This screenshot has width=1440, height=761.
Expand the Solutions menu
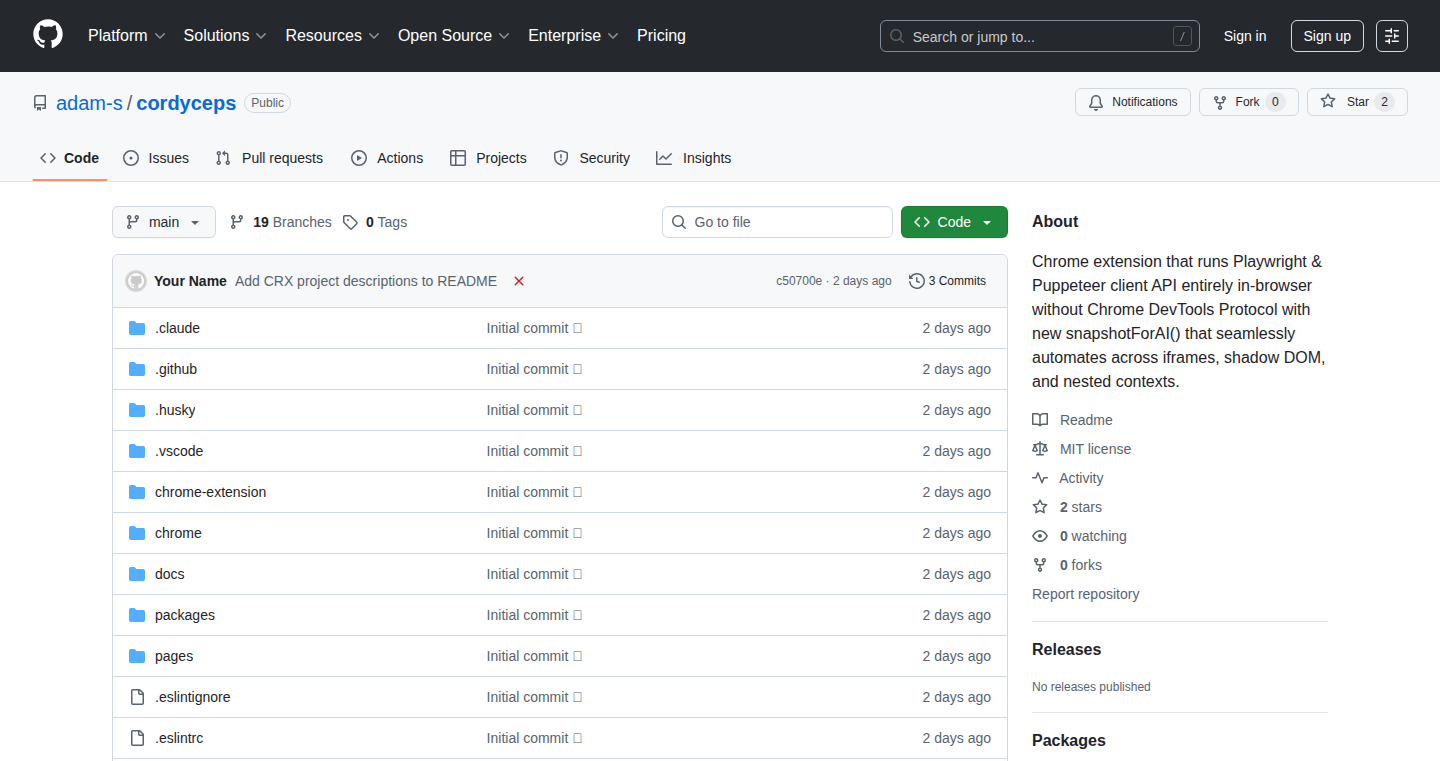[x=225, y=35]
